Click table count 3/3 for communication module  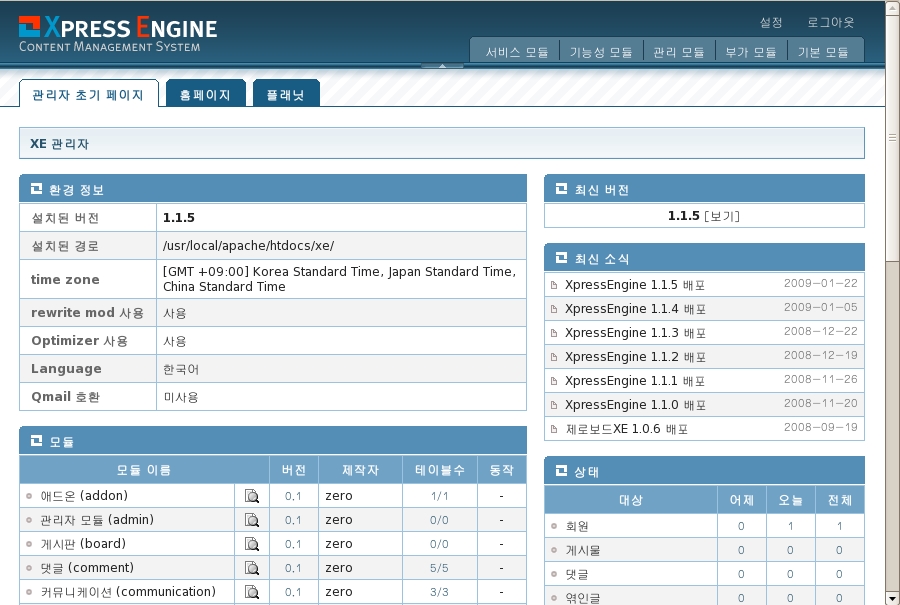tap(439, 592)
